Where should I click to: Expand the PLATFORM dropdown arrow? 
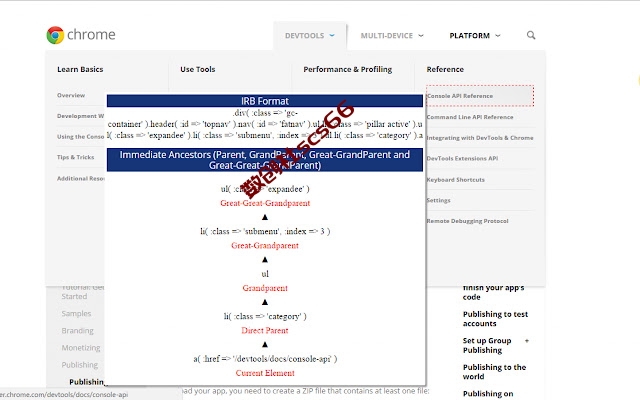498,36
